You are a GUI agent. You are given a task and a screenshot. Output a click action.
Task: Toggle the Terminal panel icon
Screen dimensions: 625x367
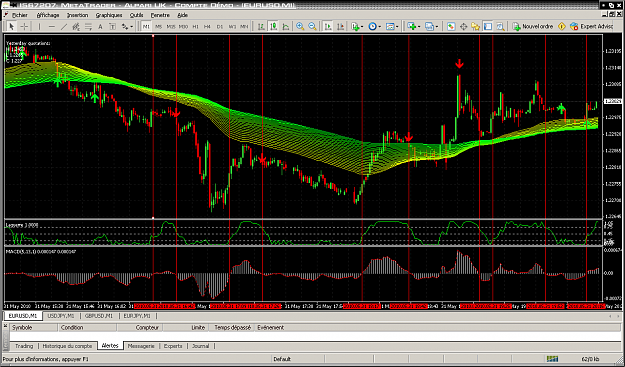click(x=488, y=27)
